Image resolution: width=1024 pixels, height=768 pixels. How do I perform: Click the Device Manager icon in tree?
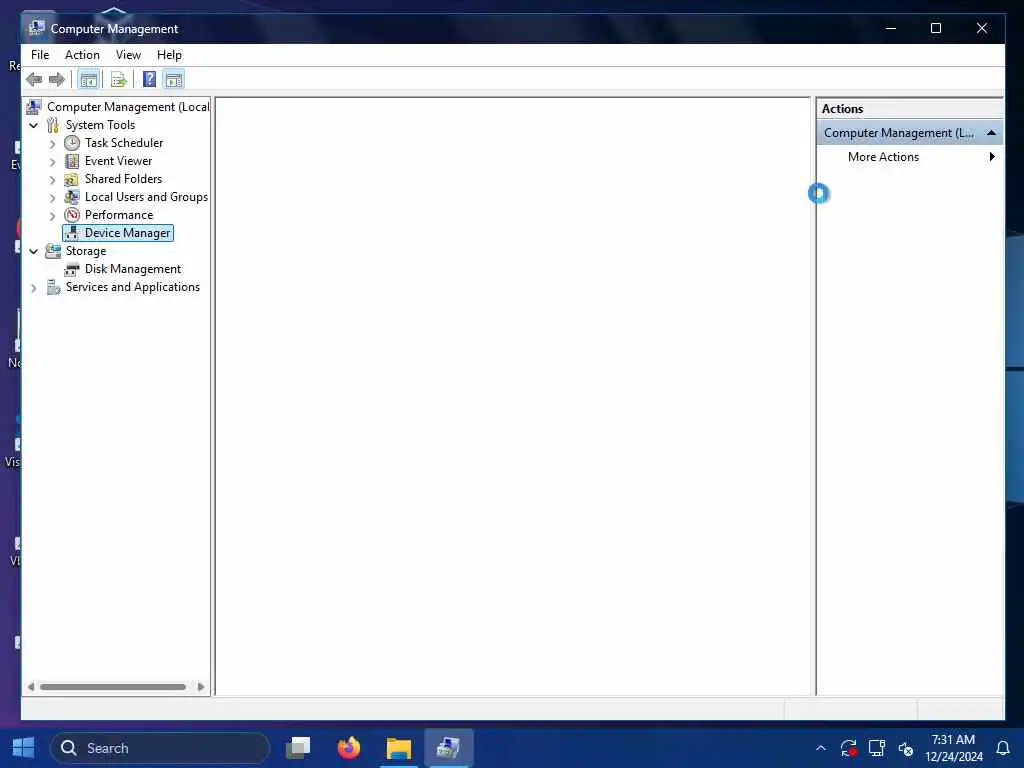coord(72,233)
